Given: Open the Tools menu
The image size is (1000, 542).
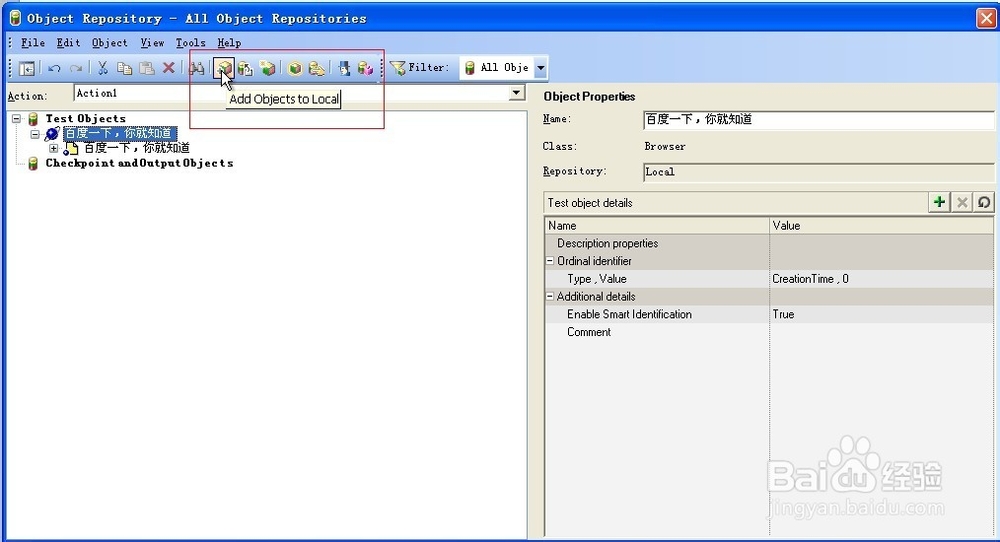Looking at the screenshot, I should point(191,43).
